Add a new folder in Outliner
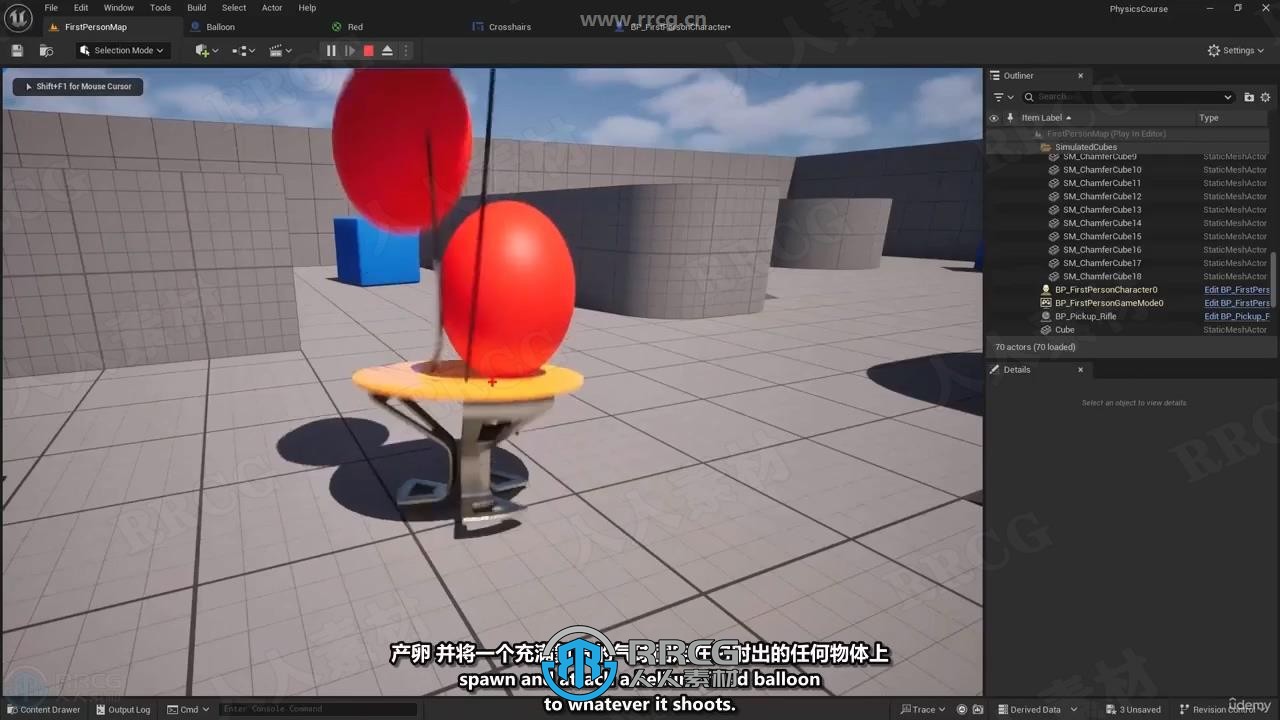Screen dimensions: 1280x720 point(1249,97)
